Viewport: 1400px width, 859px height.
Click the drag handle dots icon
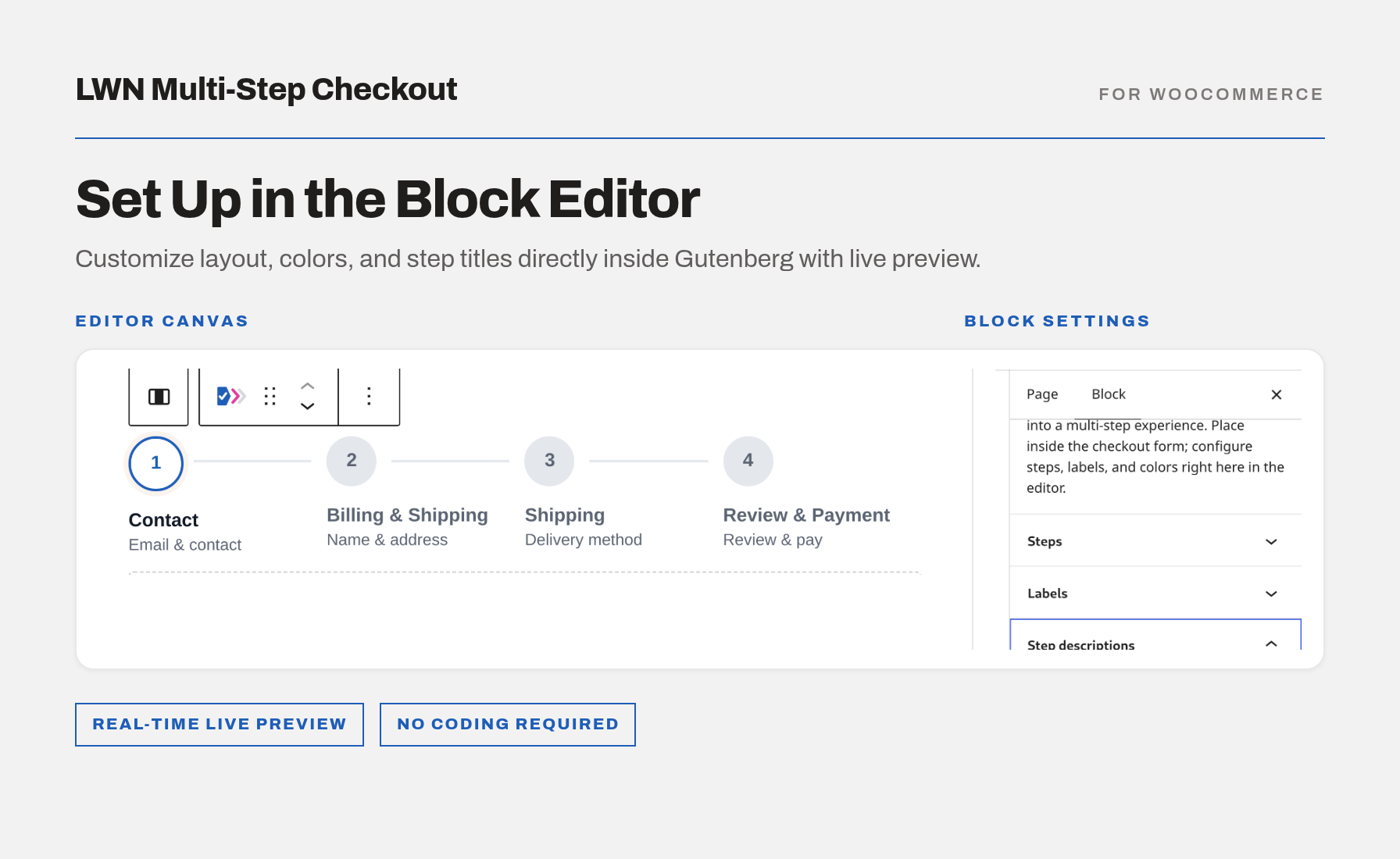(x=270, y=397)
